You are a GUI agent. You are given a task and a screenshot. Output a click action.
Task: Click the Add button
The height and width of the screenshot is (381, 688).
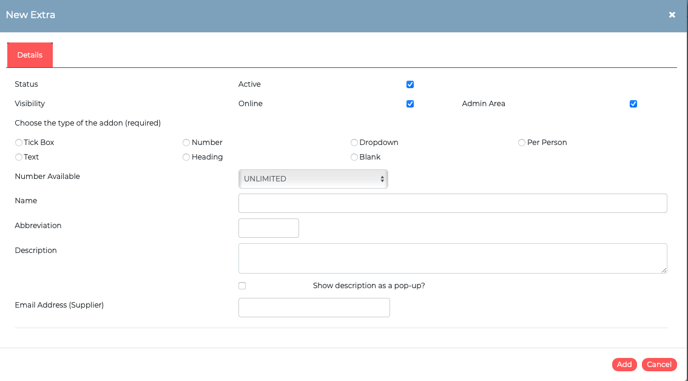624,364
